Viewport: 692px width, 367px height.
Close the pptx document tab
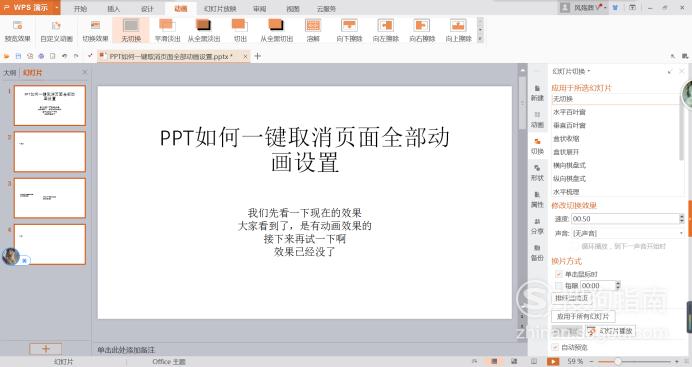[x=245, y=56]
